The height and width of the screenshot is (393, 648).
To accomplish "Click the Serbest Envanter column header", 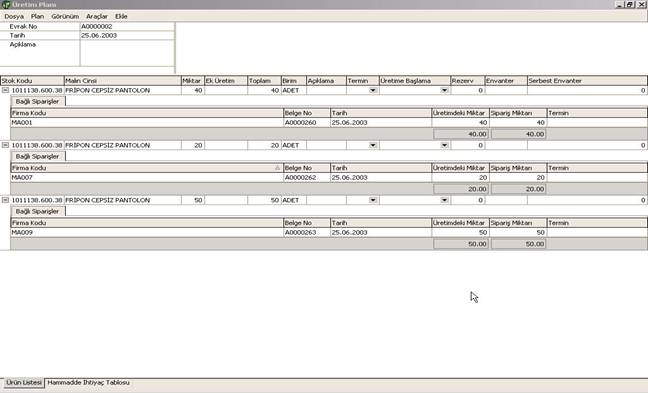I will [587, 81].
